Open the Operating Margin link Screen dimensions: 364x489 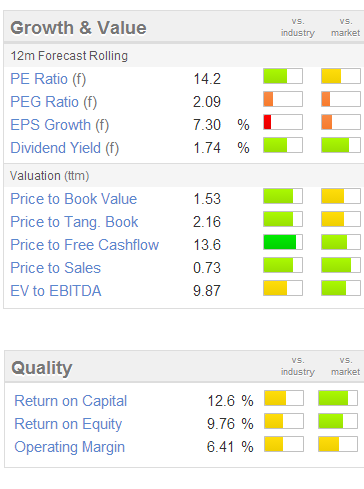70,447
